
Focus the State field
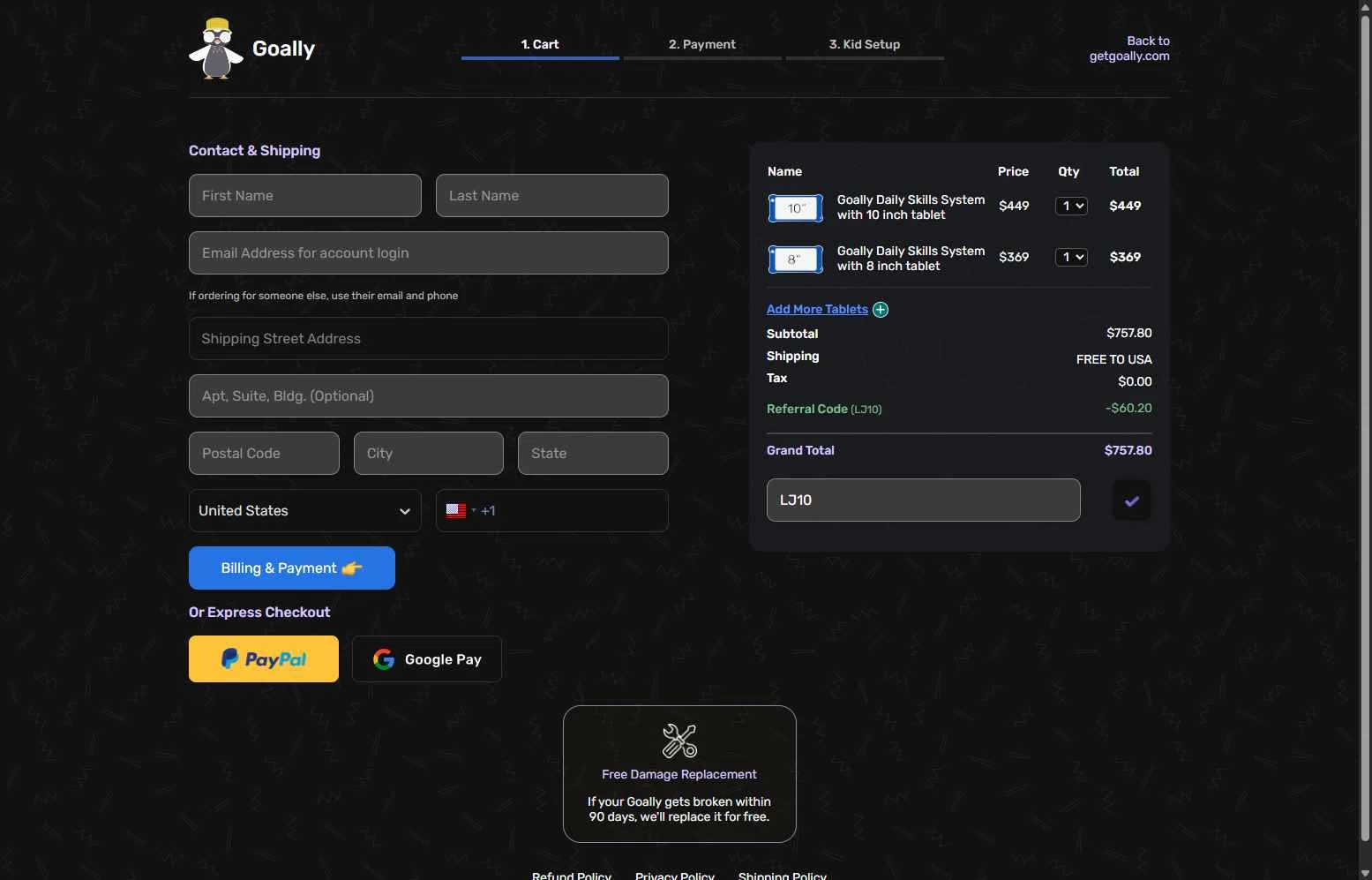click(x=593, y=454)
